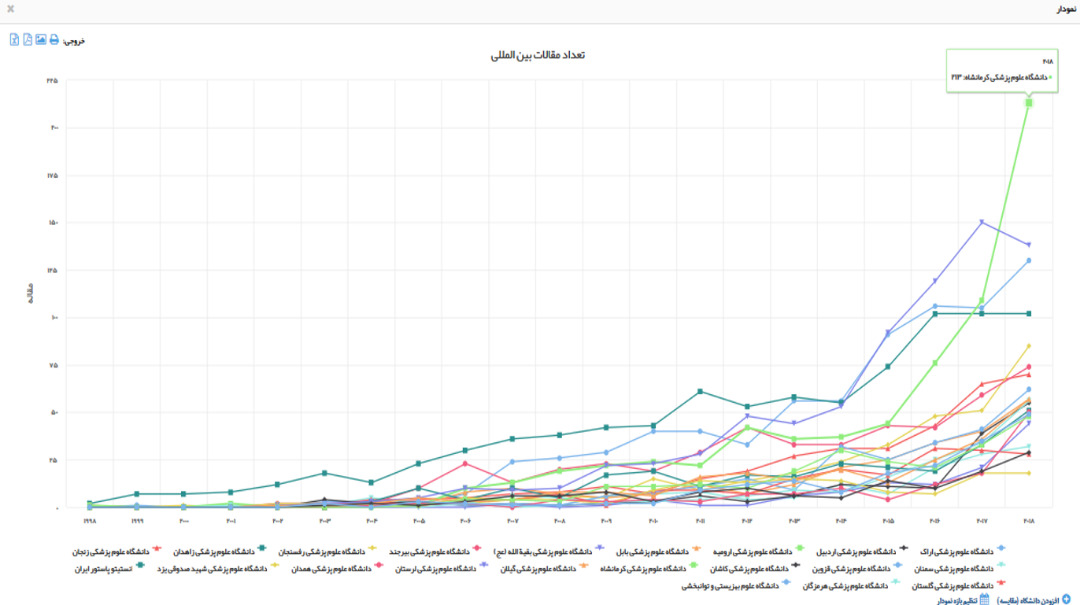Toggle دانشگاه علوم پزشکی زنجان series

[116, 551]
